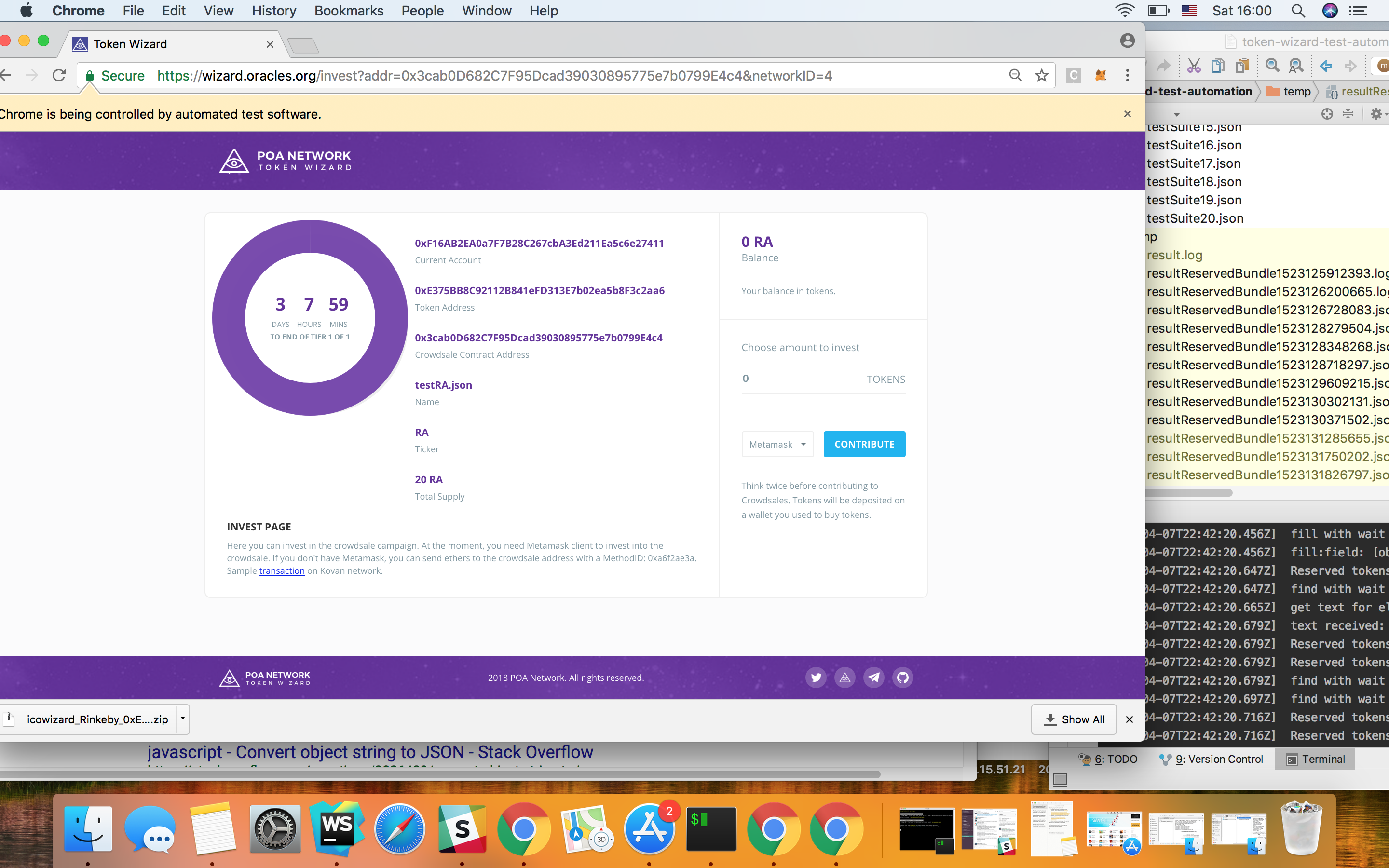Click the zoom magnifier icon in address bar
Image resolution: width=1389 pixels, height=868 pixels.
pyautogui.click(x=1015, y=76)
